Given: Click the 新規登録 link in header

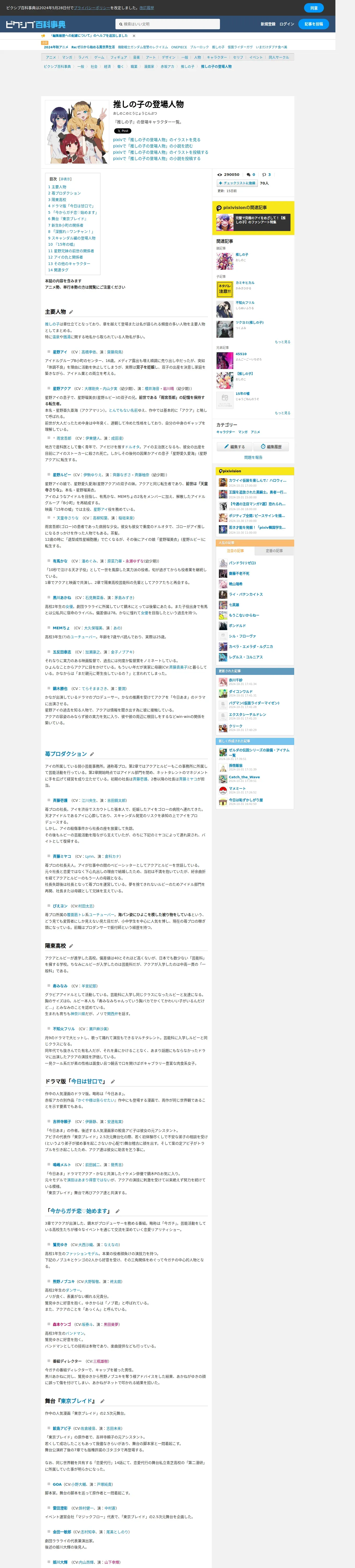Looking at the screenshot, I should [x=268, y=24].
